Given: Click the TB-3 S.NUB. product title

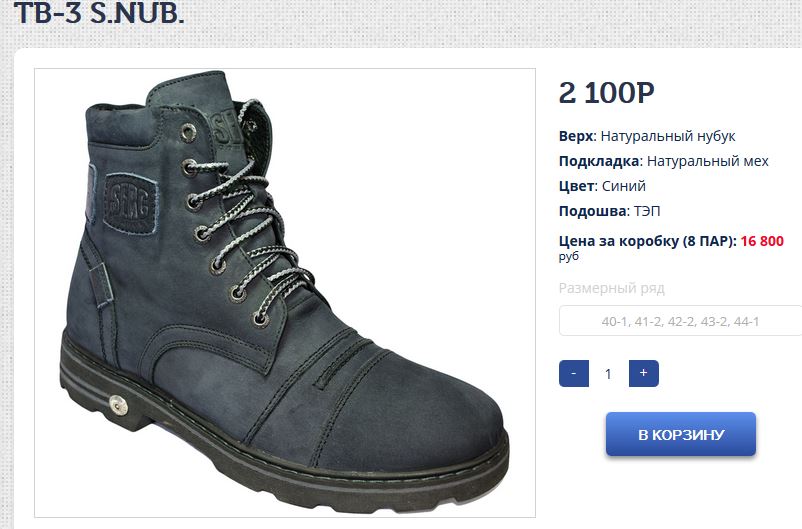Looking at the screenshot, I should [x=98, y=12].
